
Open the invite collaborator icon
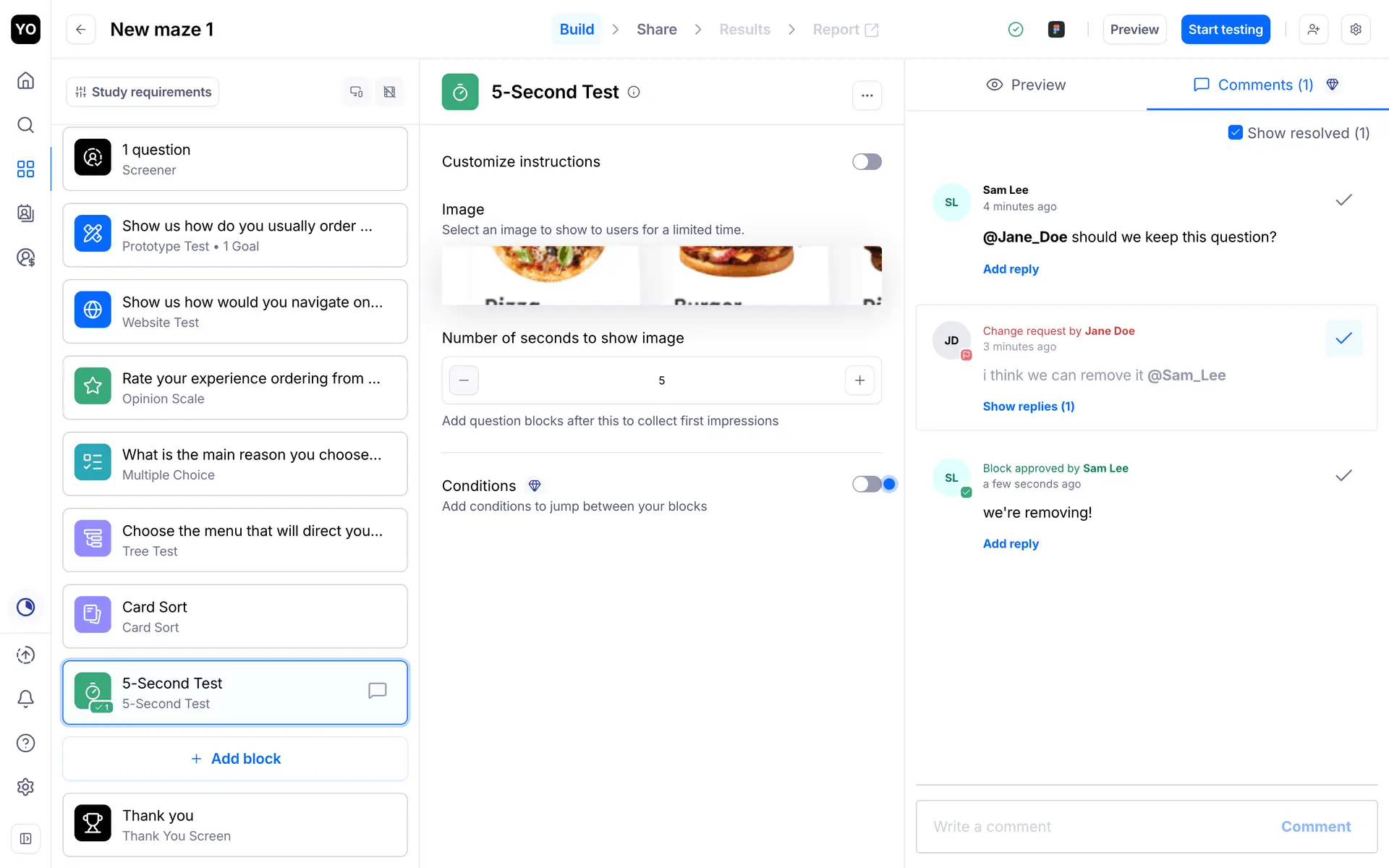1313,30
